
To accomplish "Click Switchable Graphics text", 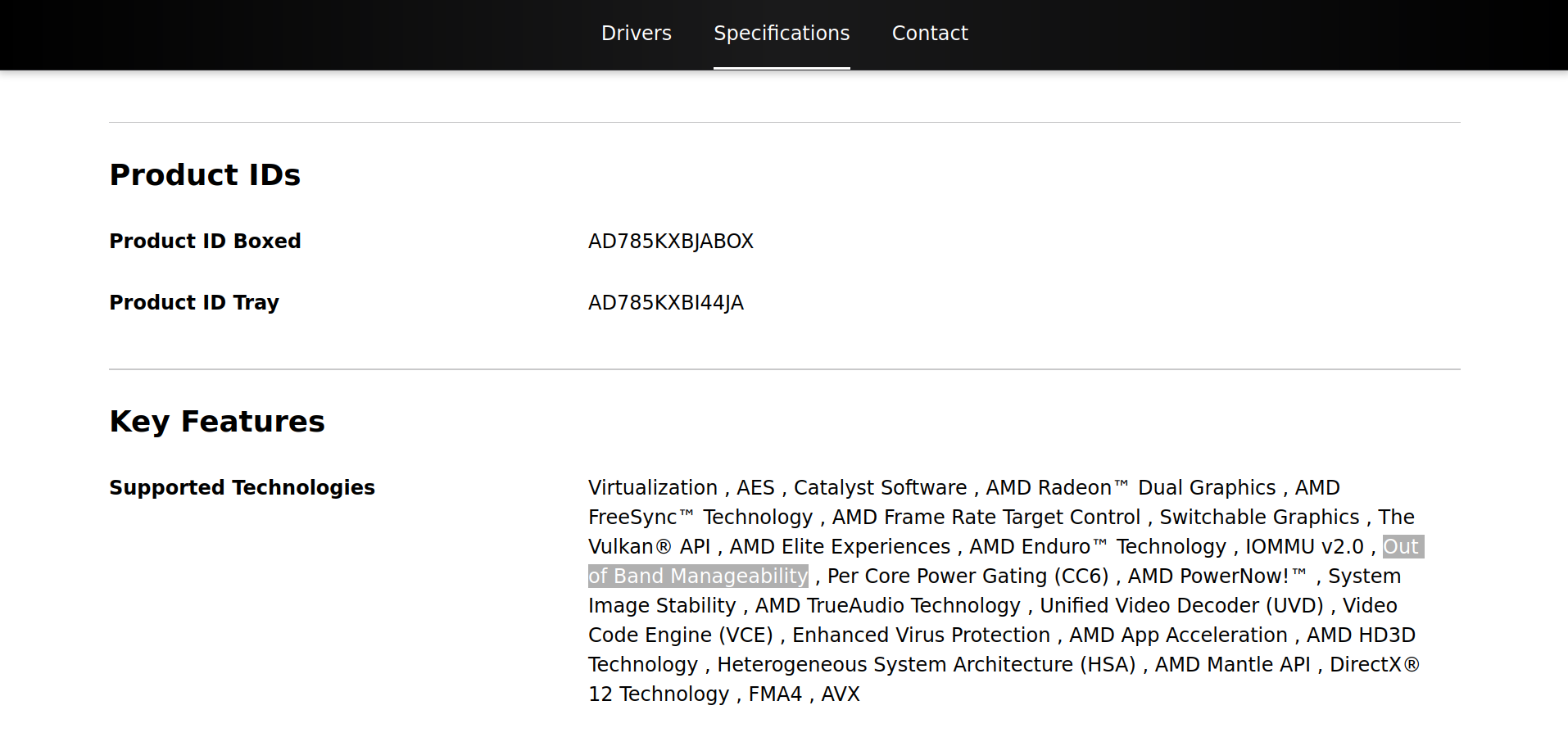I will pos(1259,518).
